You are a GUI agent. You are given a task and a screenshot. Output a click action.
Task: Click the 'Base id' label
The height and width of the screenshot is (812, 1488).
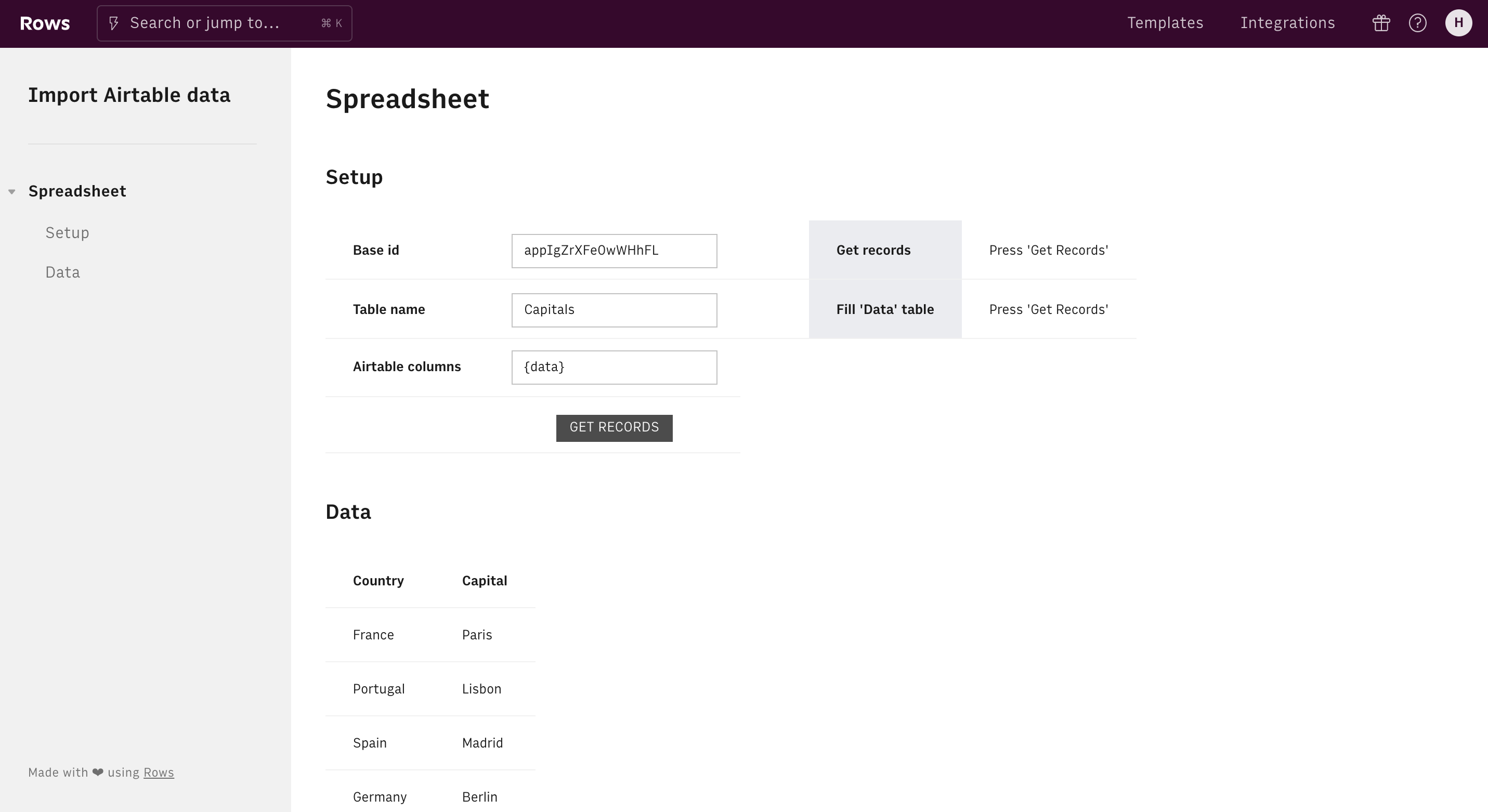coord(376,250)
